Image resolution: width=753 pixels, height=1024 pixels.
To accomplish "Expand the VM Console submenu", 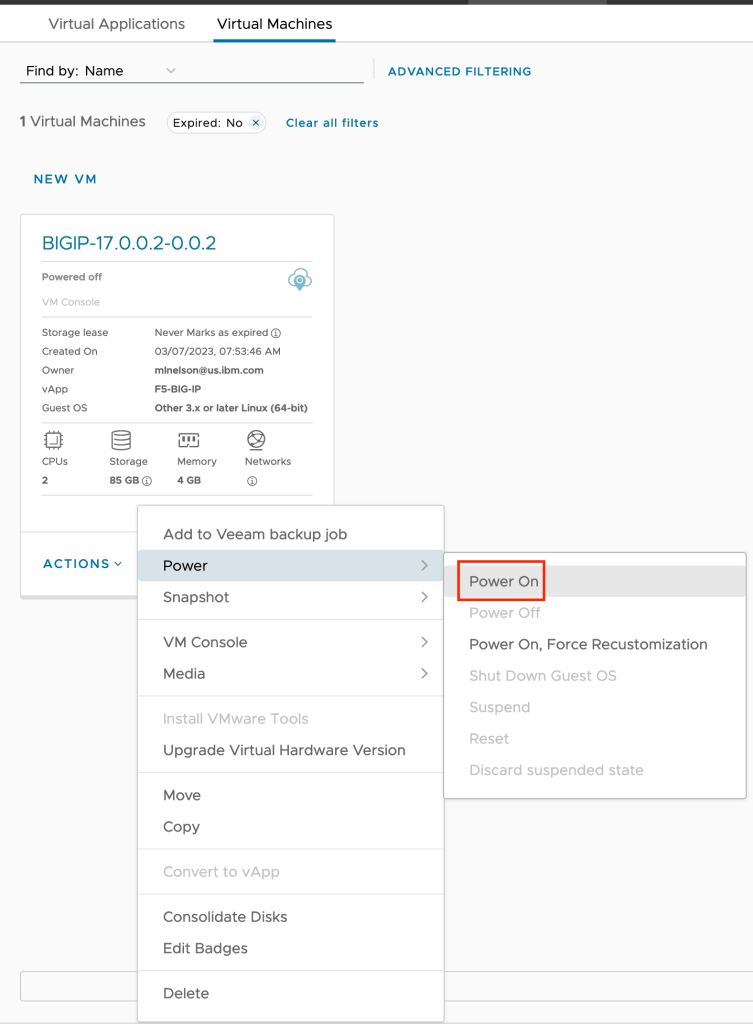I will [290, 642].
